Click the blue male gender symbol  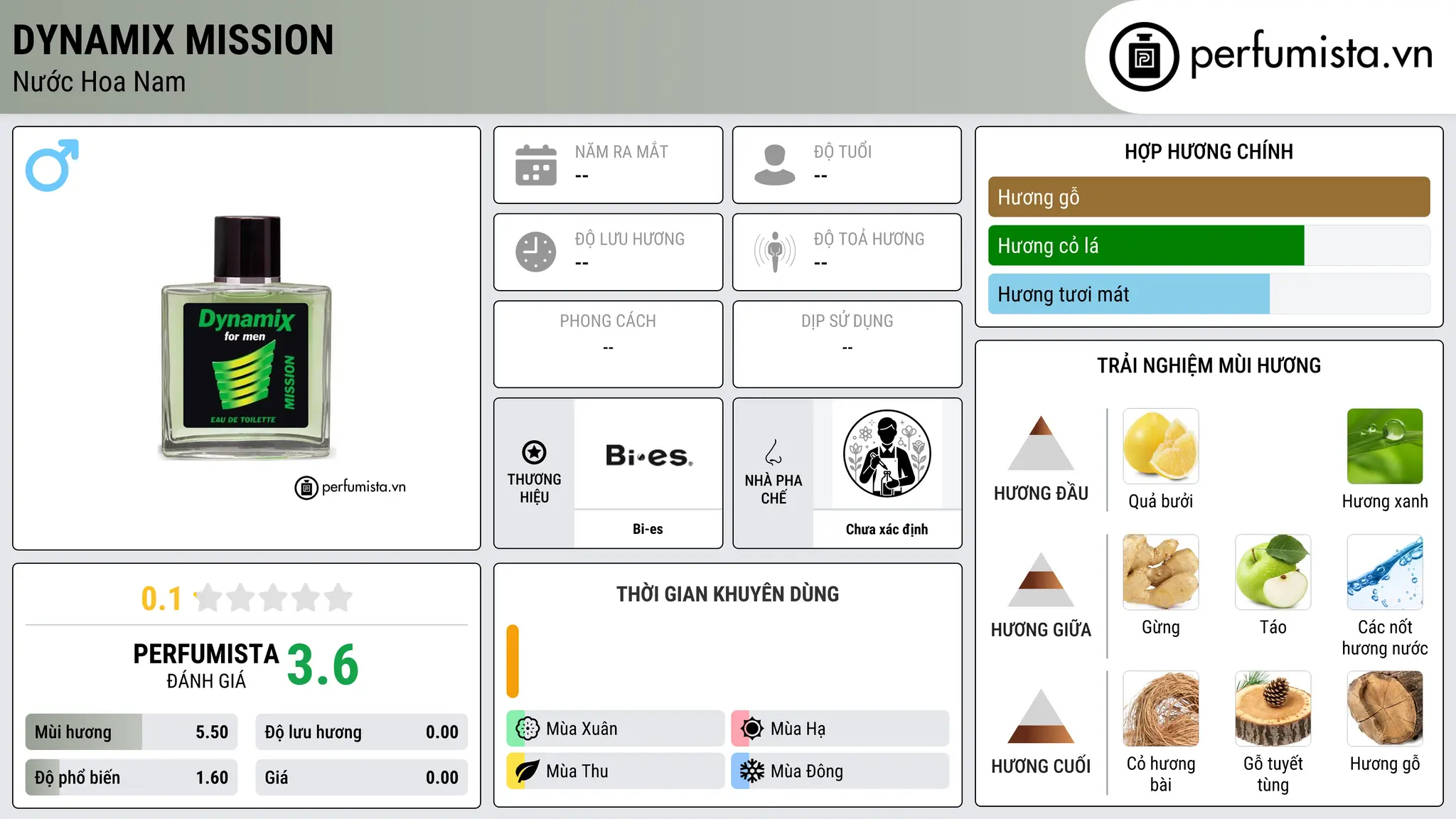tap(52, 165)
